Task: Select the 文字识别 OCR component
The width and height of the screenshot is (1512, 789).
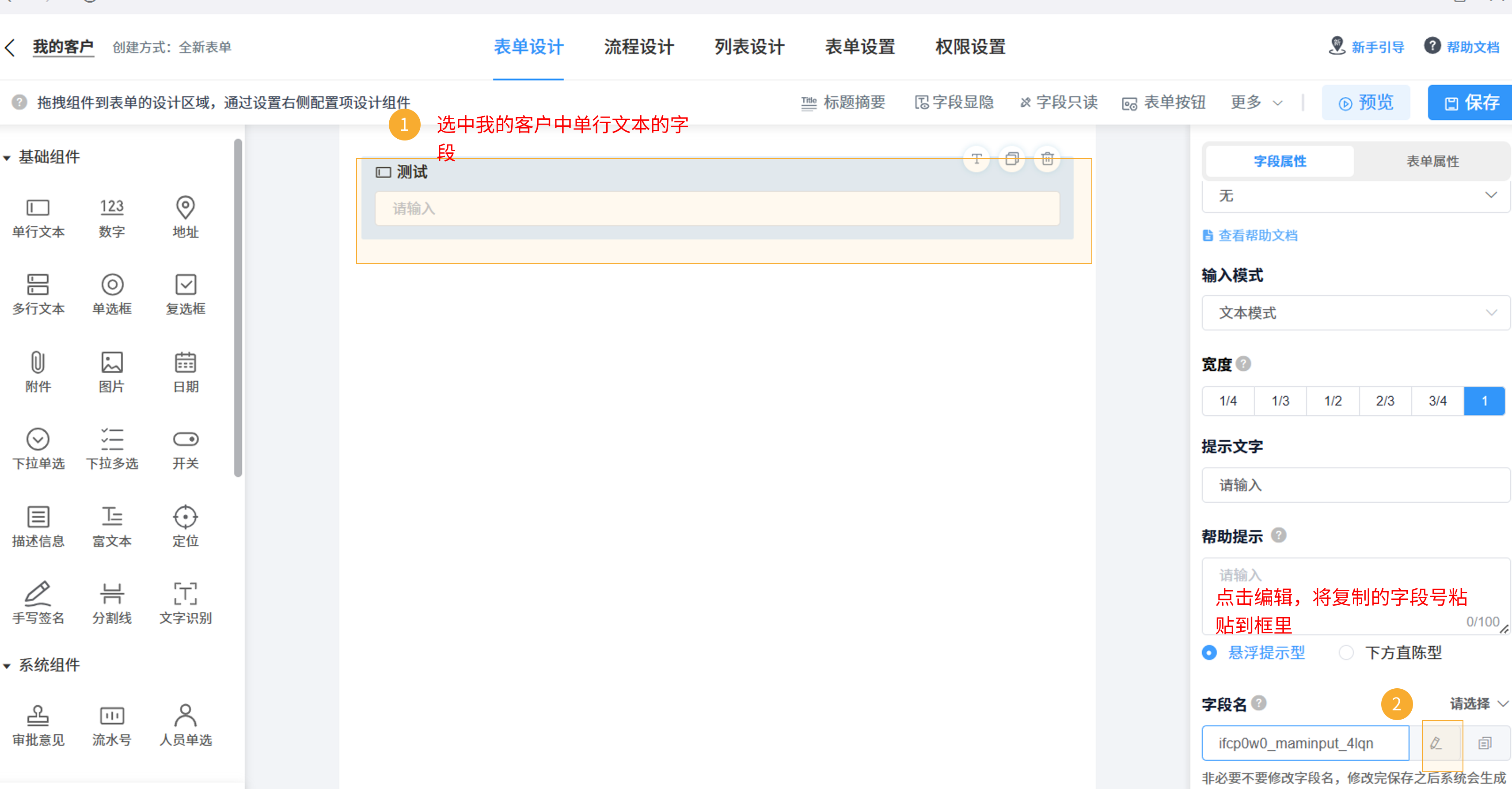Action: pos(186,603)
